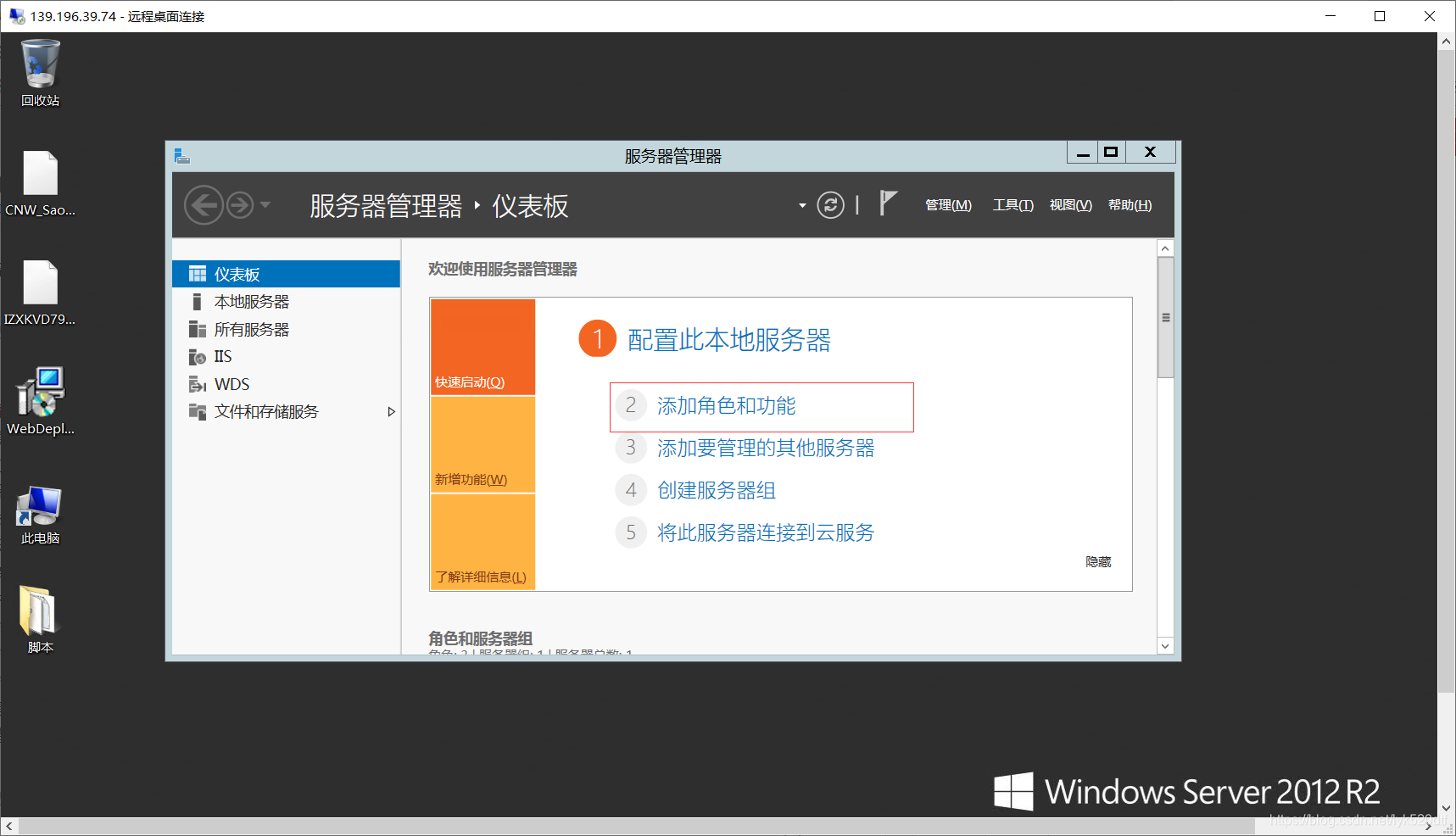Click the dashboard scrollbar down arrow
Screen dimensions: 1456x836
click(x=1165, y=646)
